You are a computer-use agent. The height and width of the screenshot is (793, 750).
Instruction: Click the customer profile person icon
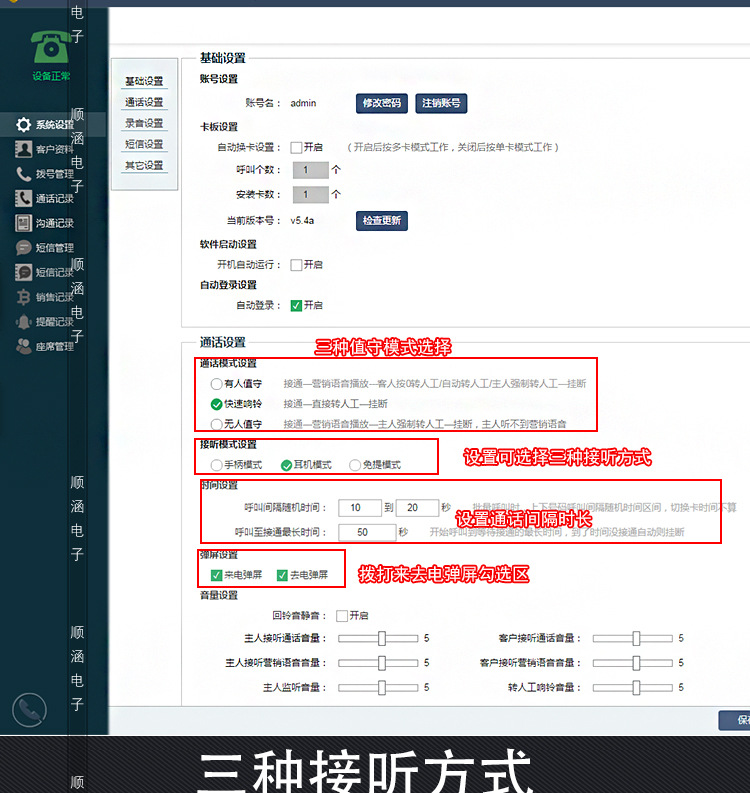pyautogui.click(x=23, y=149)
